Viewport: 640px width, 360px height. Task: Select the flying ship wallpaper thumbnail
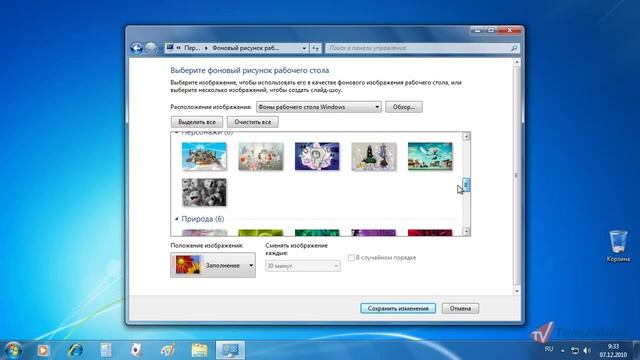click(204, 156)
